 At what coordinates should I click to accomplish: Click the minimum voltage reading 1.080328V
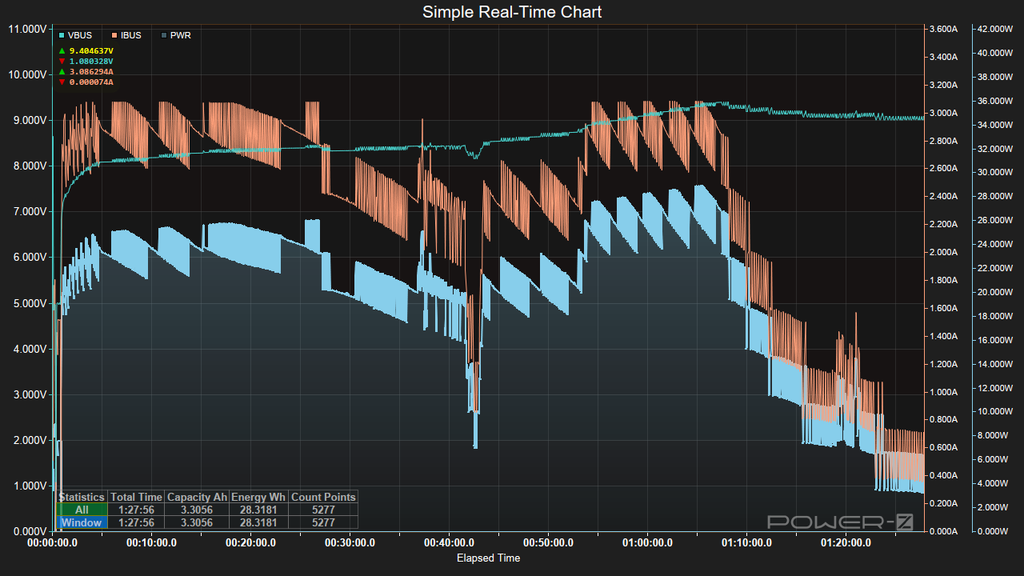click(91, 61)
